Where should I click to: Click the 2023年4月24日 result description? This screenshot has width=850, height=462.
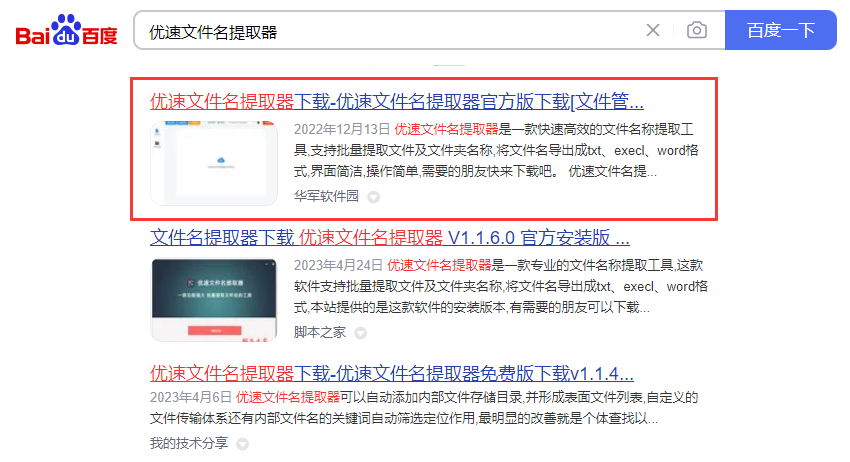point(501,286)
